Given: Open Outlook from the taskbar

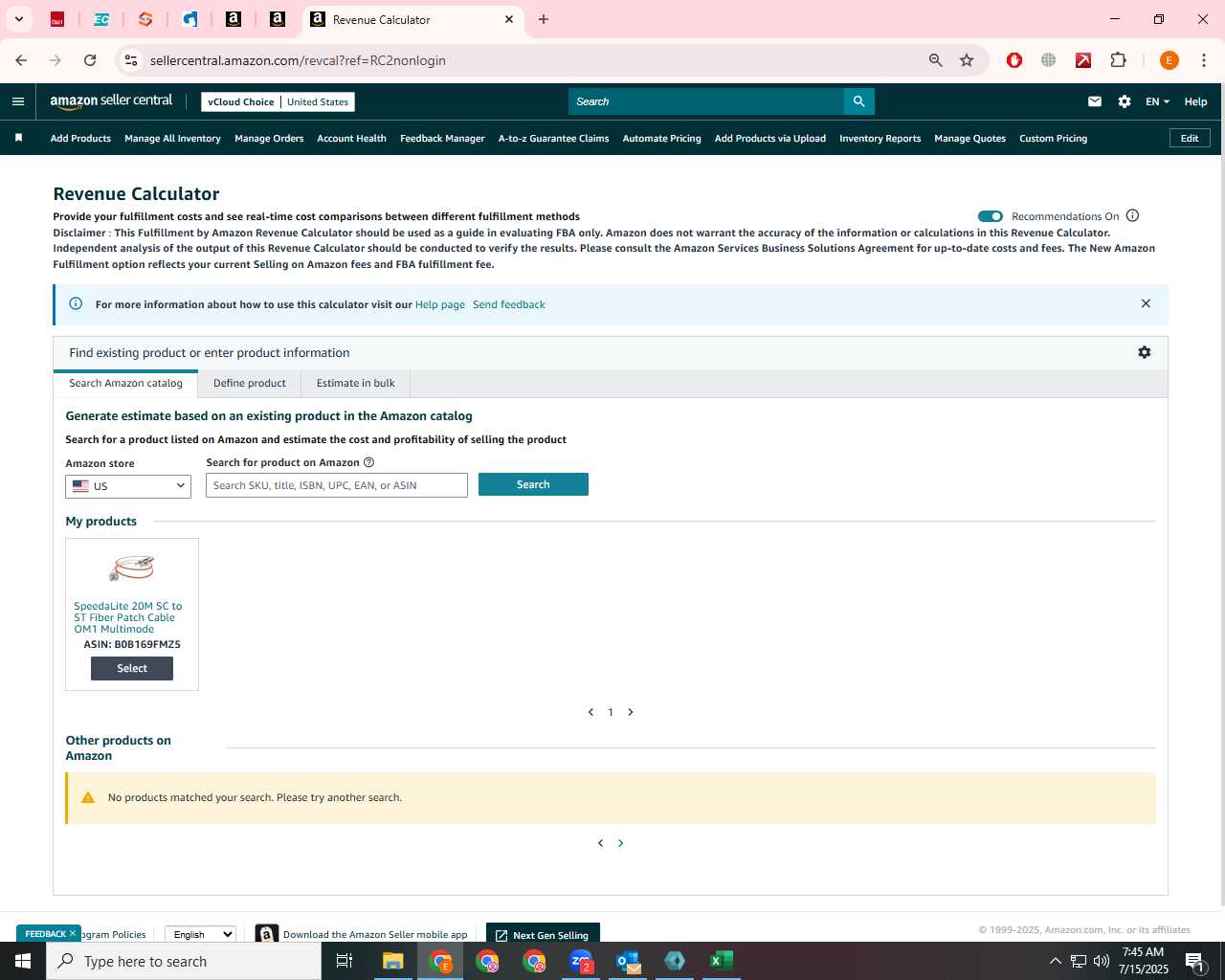Looking at the screenshot, I should coord(628,961).
